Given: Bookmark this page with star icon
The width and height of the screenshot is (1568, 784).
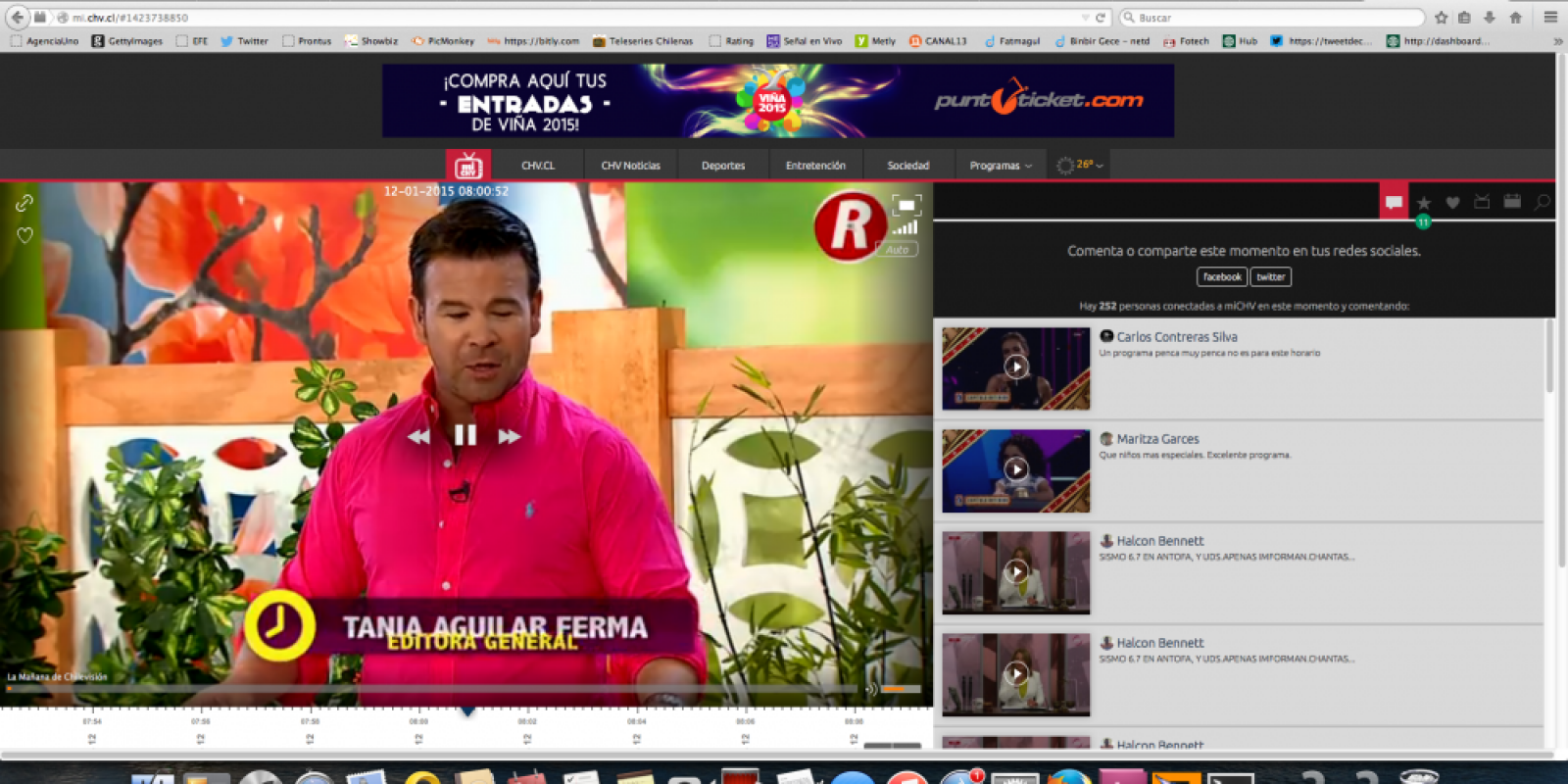Looking at the screenshot, I should [x=1441, y=18].
